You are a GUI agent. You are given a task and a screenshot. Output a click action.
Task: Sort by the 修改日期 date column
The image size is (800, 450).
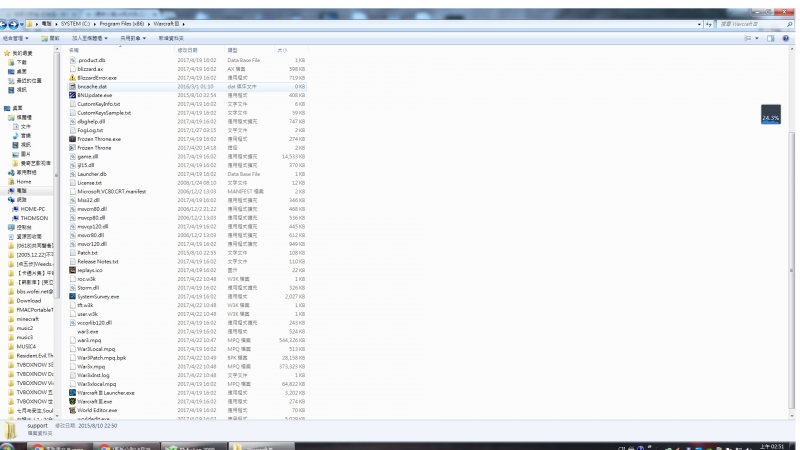tap(199, 50)
